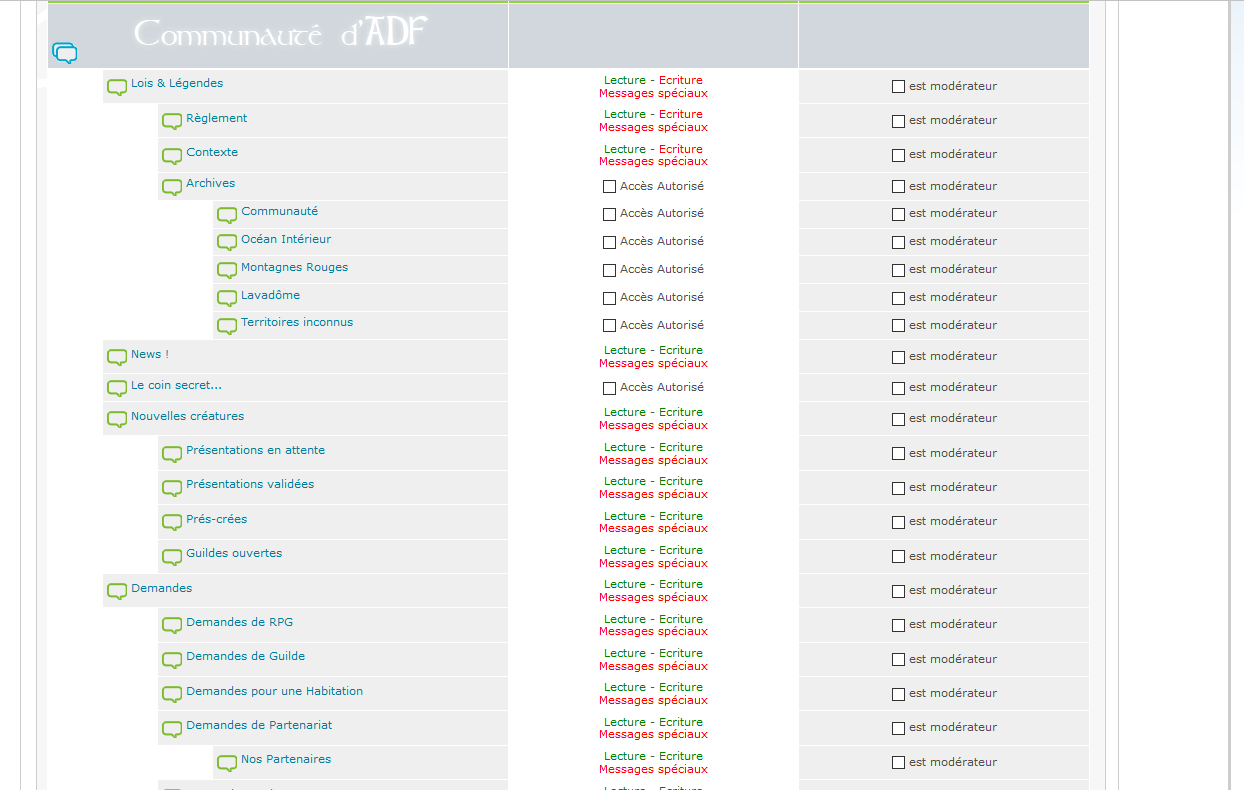
Task: Tick est modérateur for Nos Partenaires
Action: 898,763
